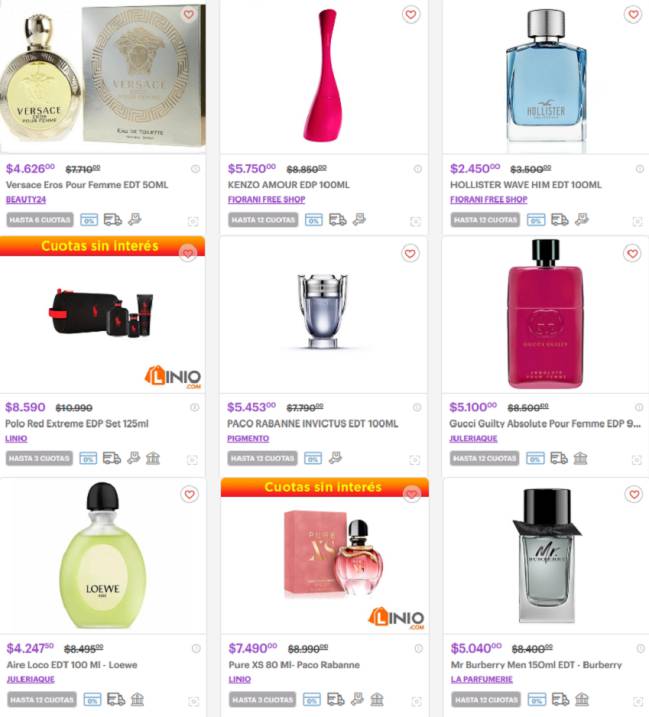This screenshot has height=717, width=649.
Task: Click the scan frame icon in Hollister card
Action: click(x=637, y=222)
